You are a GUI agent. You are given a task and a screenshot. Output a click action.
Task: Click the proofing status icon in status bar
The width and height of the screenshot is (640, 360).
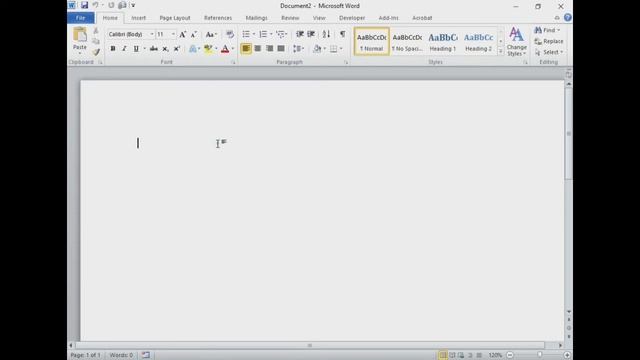pyautogui.click(x=146, y=355)
